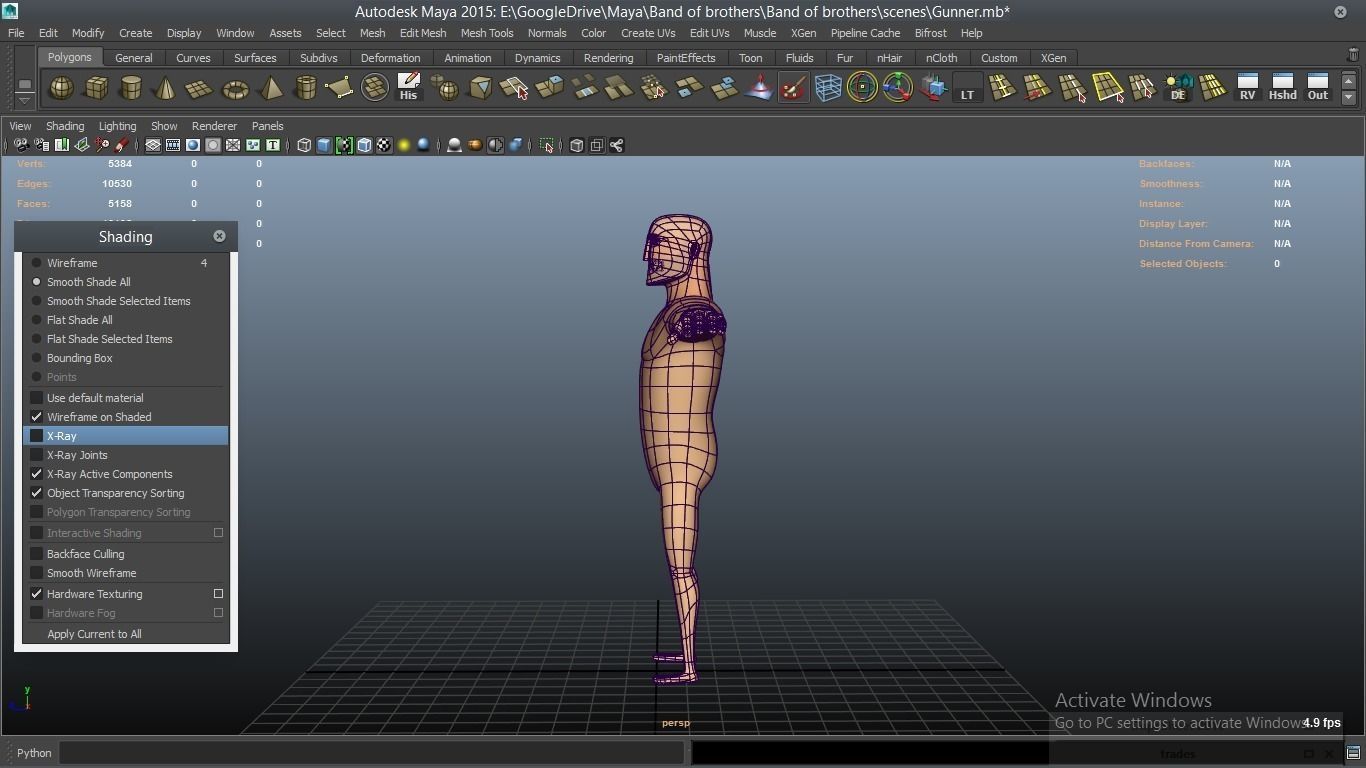Create a polygon cone primitive
The height and width of the screenshot is (768, 1366).
(x=166, y=88)
